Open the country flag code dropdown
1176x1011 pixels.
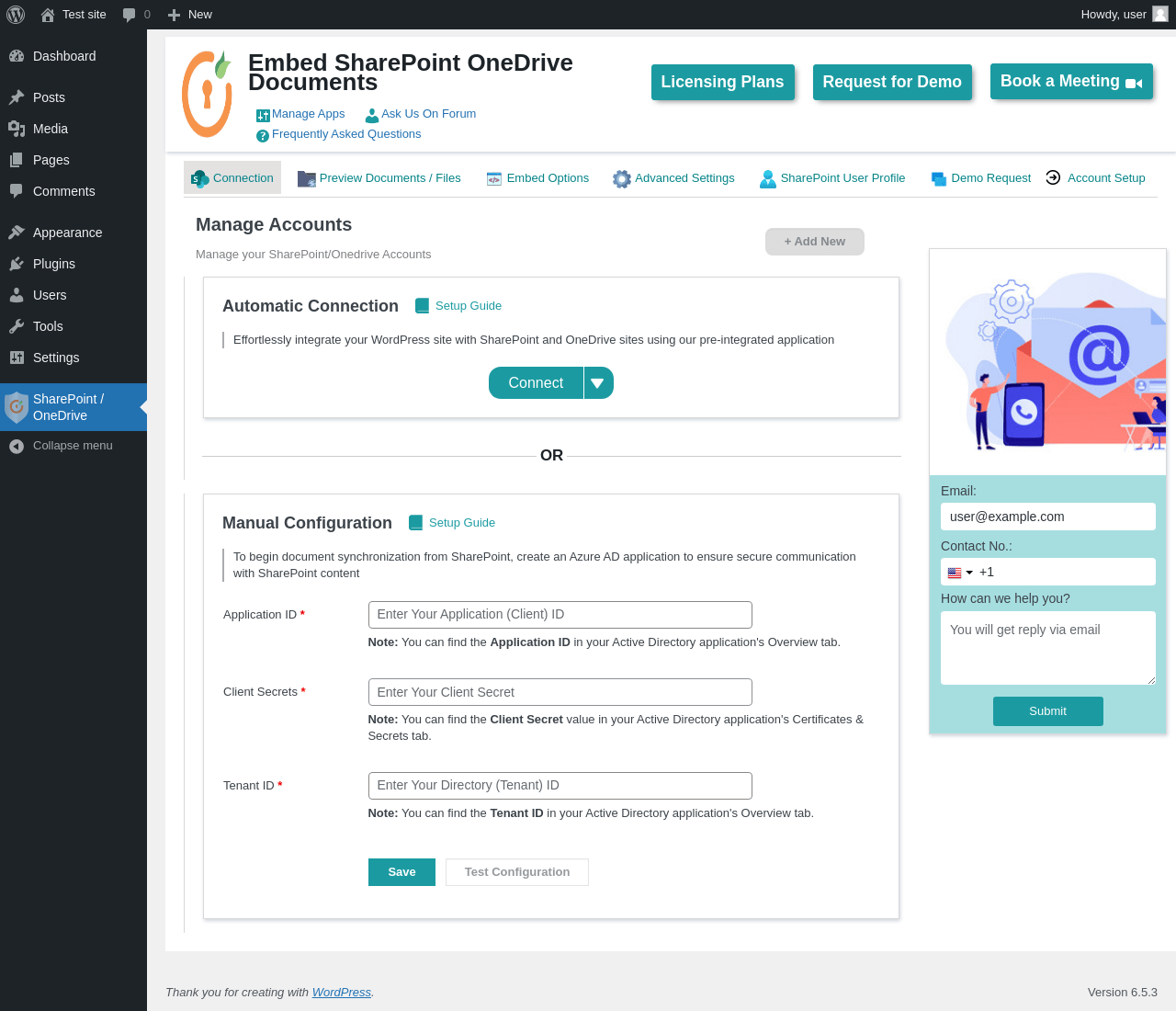tap(960, 573)
